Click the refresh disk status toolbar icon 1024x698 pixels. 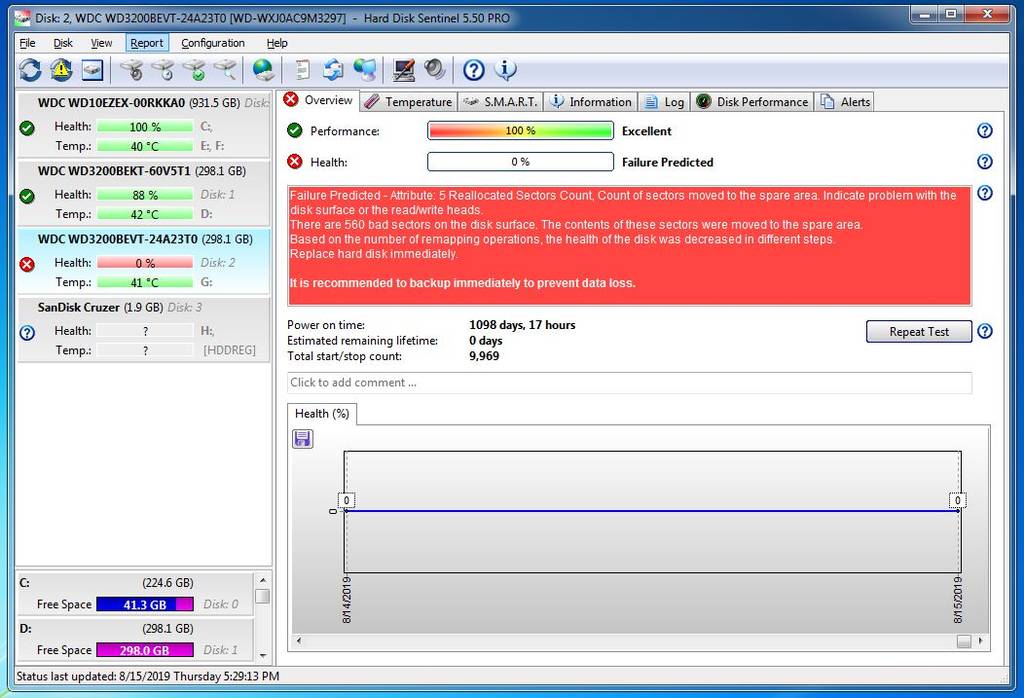coord(30,69)
